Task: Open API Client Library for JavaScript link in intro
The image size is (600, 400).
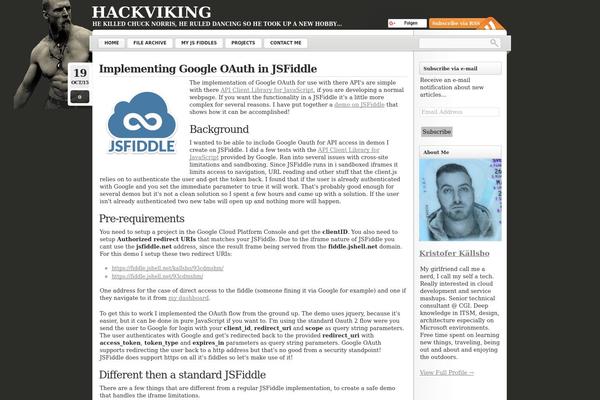Action: coord(267,90)
